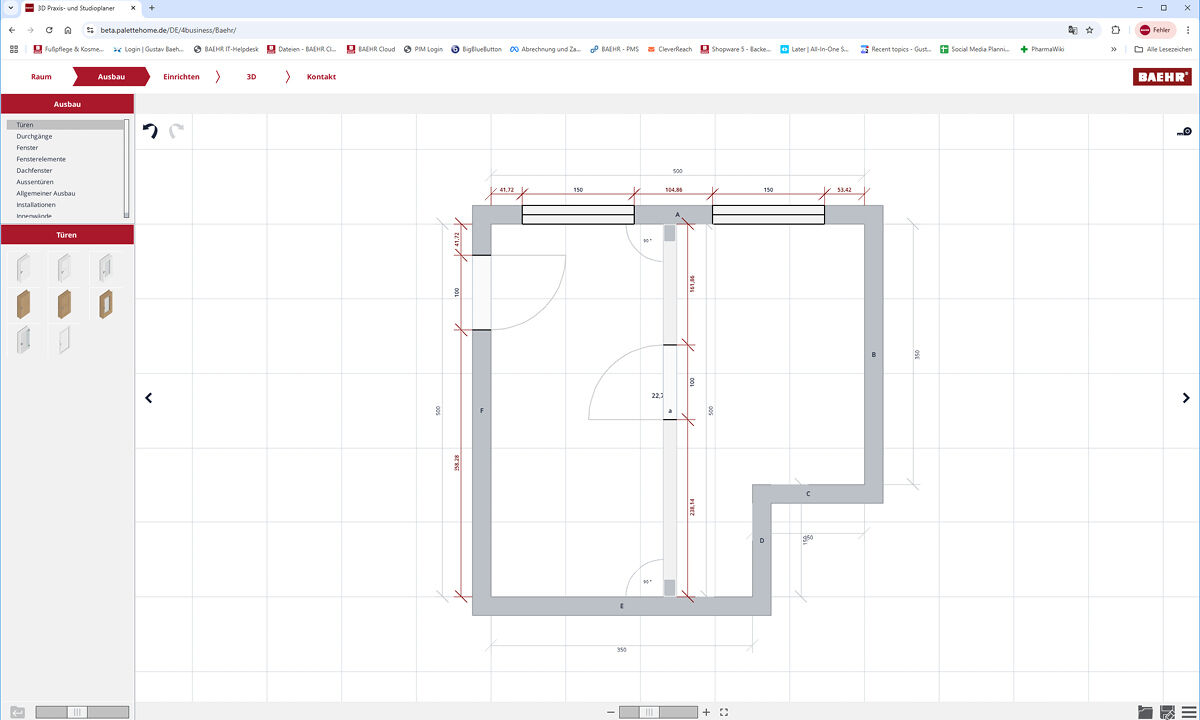
Task: Switch to the Einrichten step
Action: click(182, 76)
